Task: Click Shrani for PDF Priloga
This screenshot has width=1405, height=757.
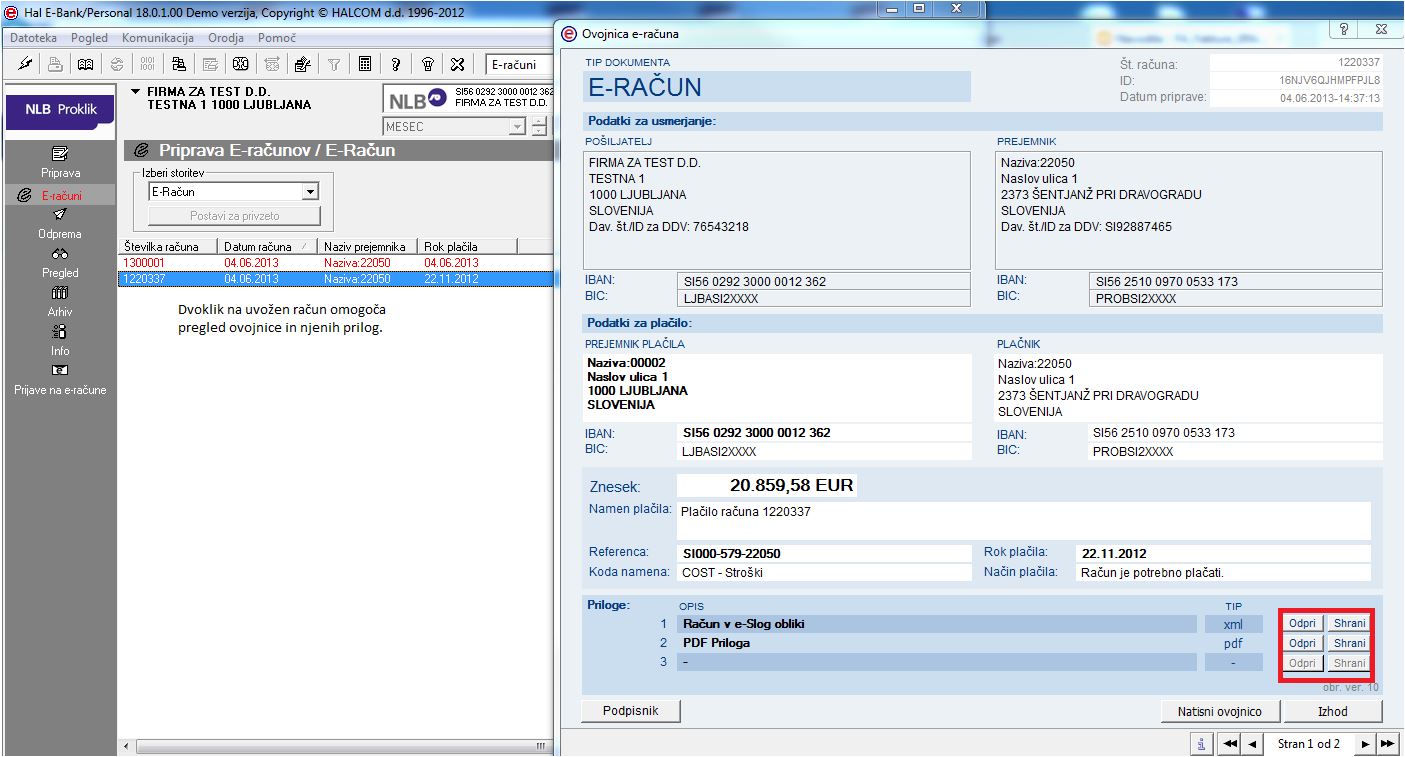Action: (1349, 643)
